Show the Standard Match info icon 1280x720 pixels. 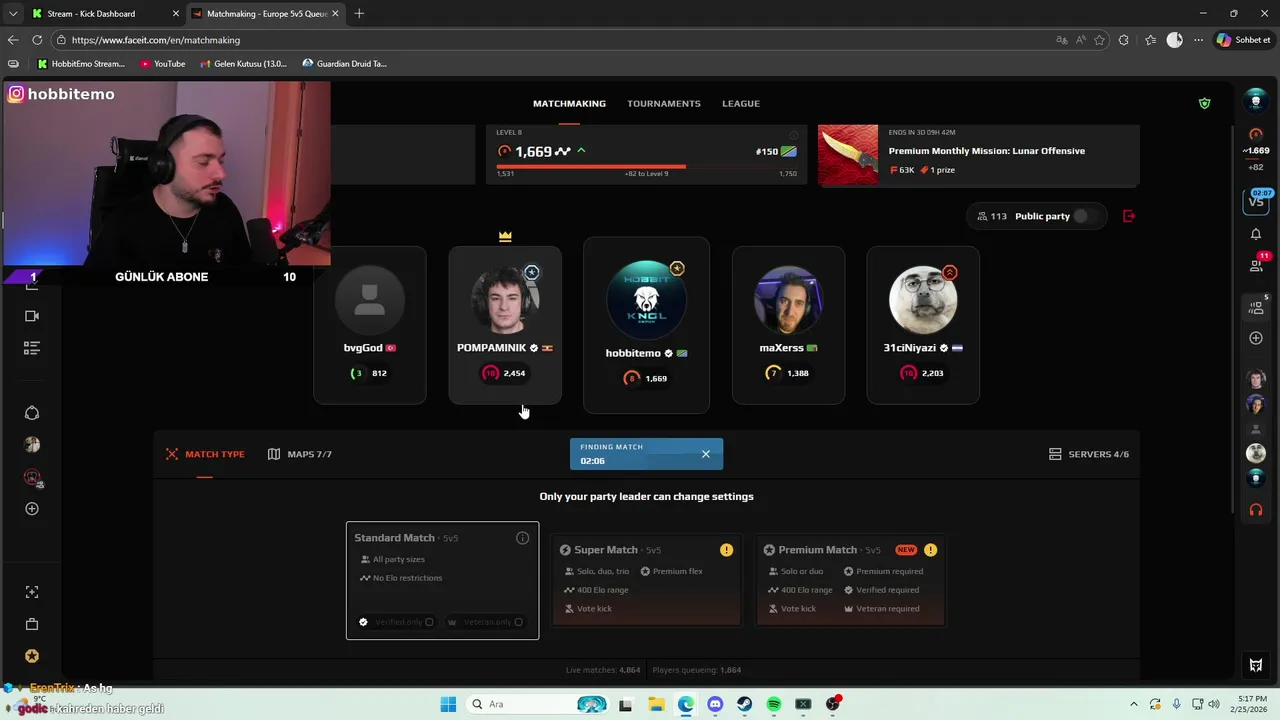(x=522, y=538)
